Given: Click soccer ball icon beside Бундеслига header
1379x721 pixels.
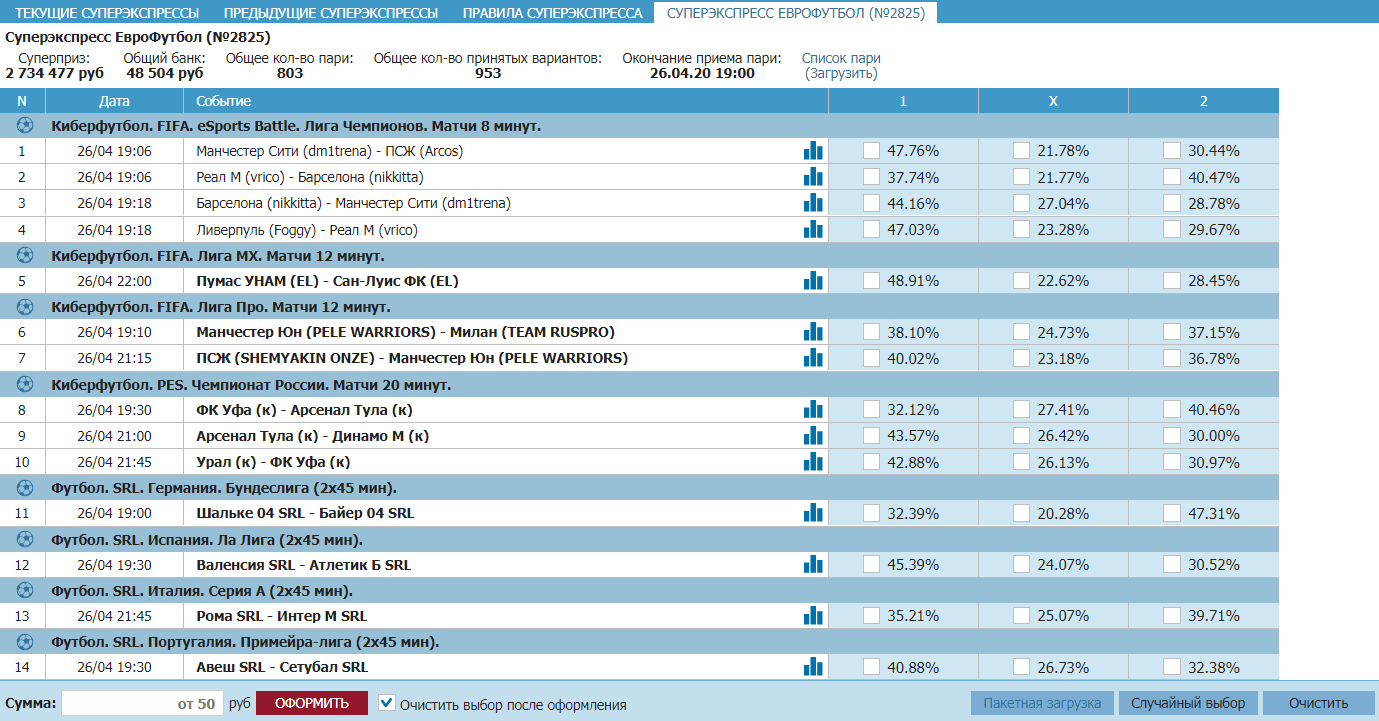Looking at the screenshot, I should (x=25, y=488).
